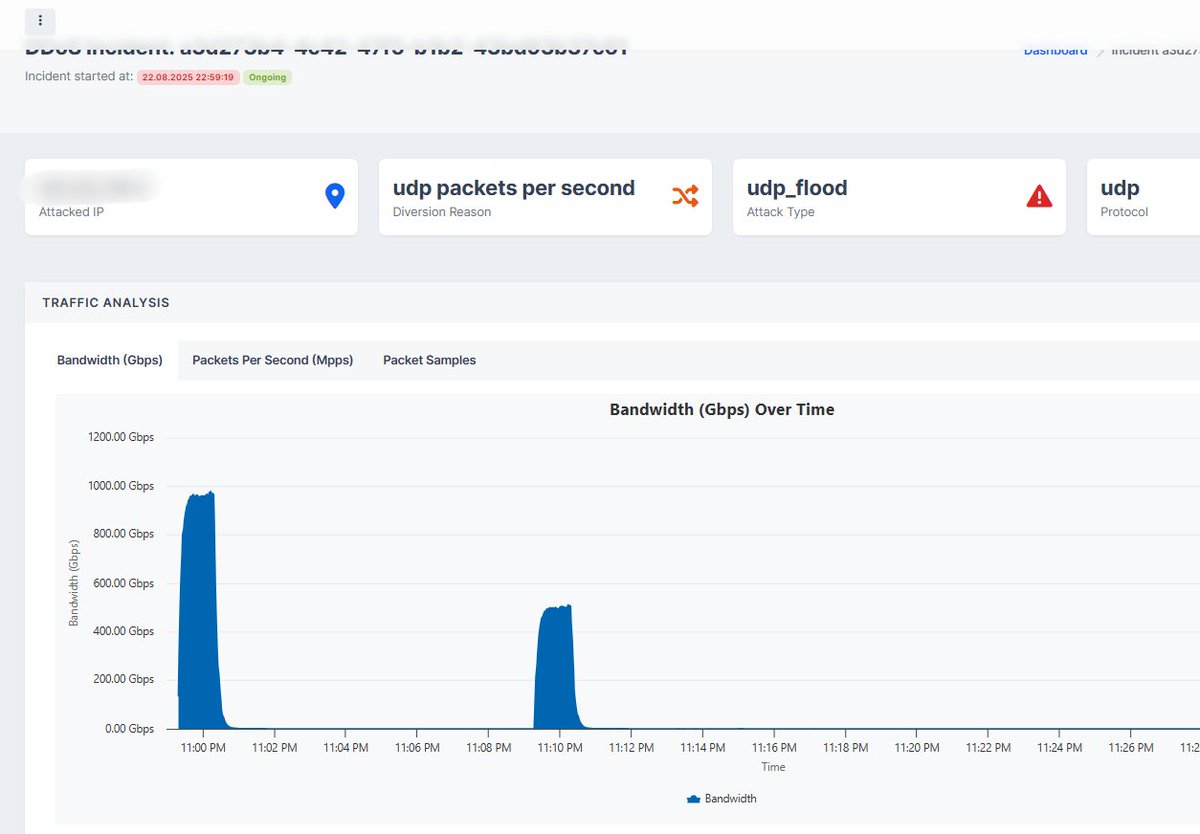Screen dimensions: 1200x834
Task: Click the first bandwidth spike peak on the chart
Action: (x=200, y=495)
